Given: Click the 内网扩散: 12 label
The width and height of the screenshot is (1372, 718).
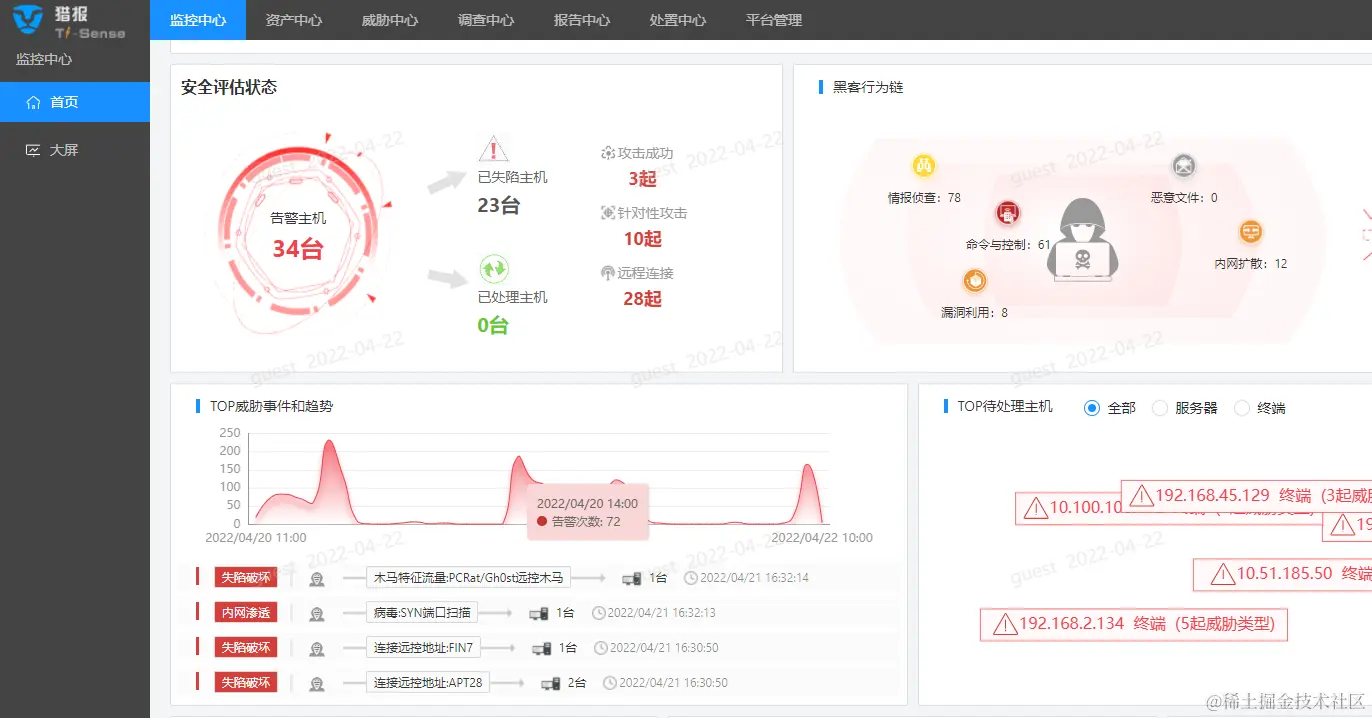Looking at the screenshot, I should coord(1251,264).
